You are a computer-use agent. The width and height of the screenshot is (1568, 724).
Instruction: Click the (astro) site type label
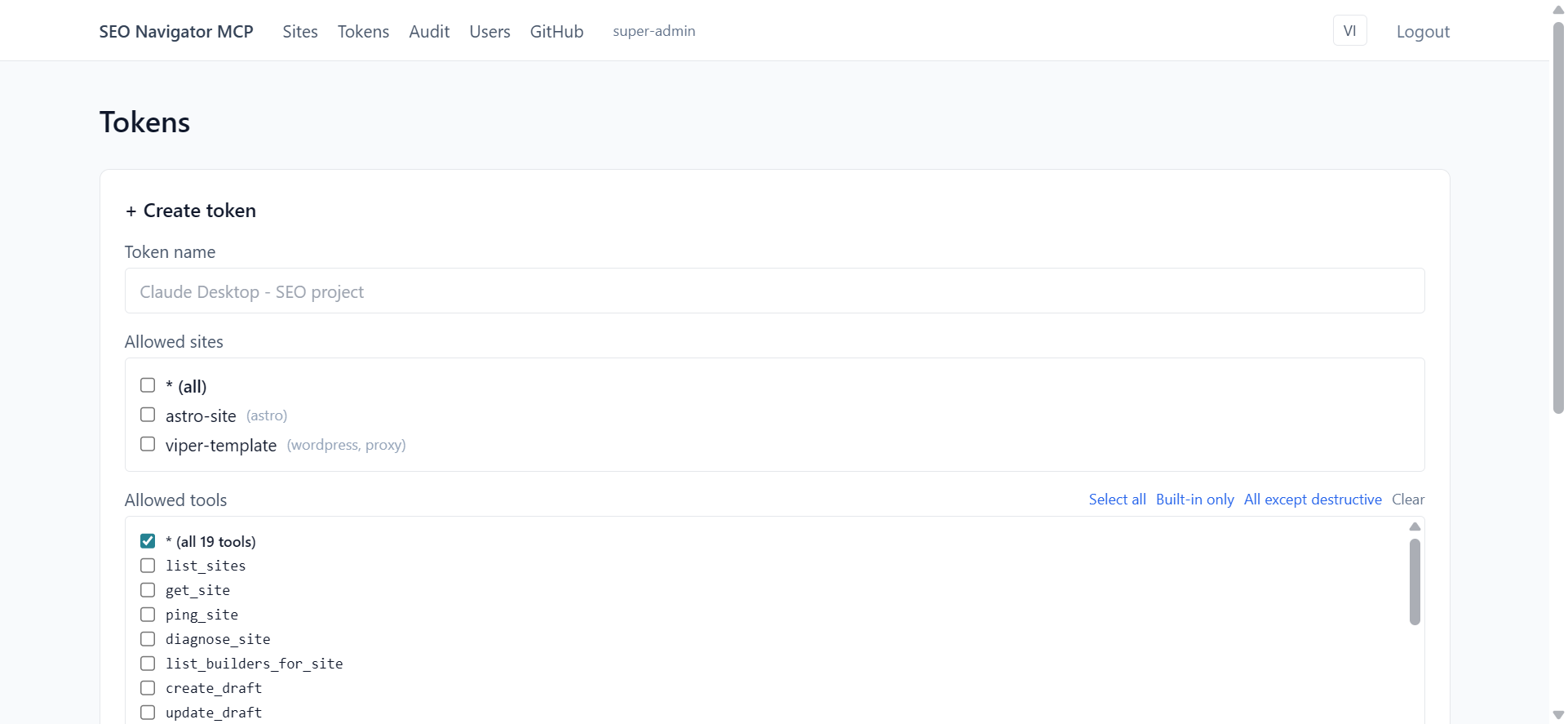pyautogui.click(x=267, y=415)
